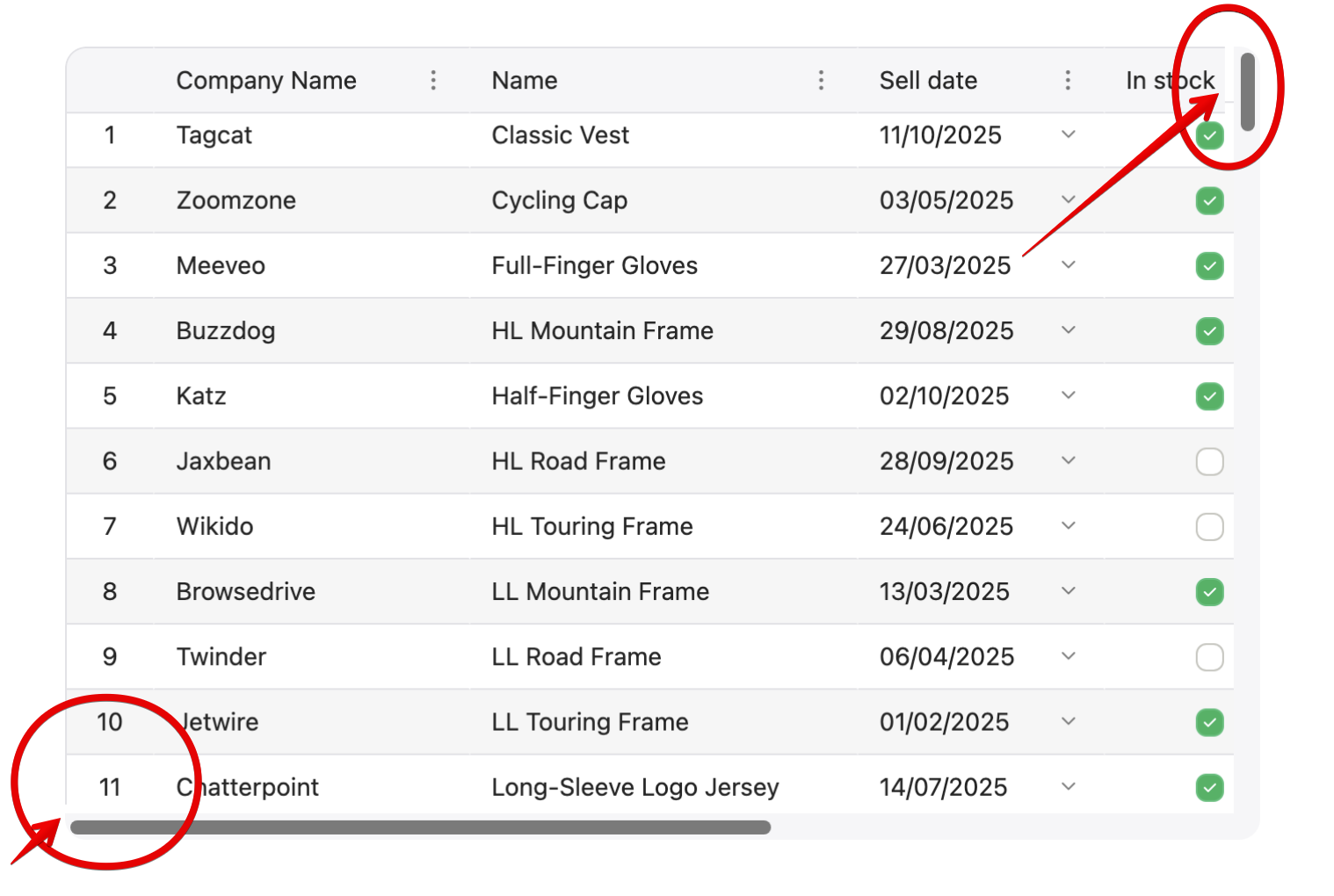The height and width of the screenshot is (896, 1334).
Task: Expand date dropdown for 01/02/2025
Action: pyautogui.click(x=1069, y=721)
